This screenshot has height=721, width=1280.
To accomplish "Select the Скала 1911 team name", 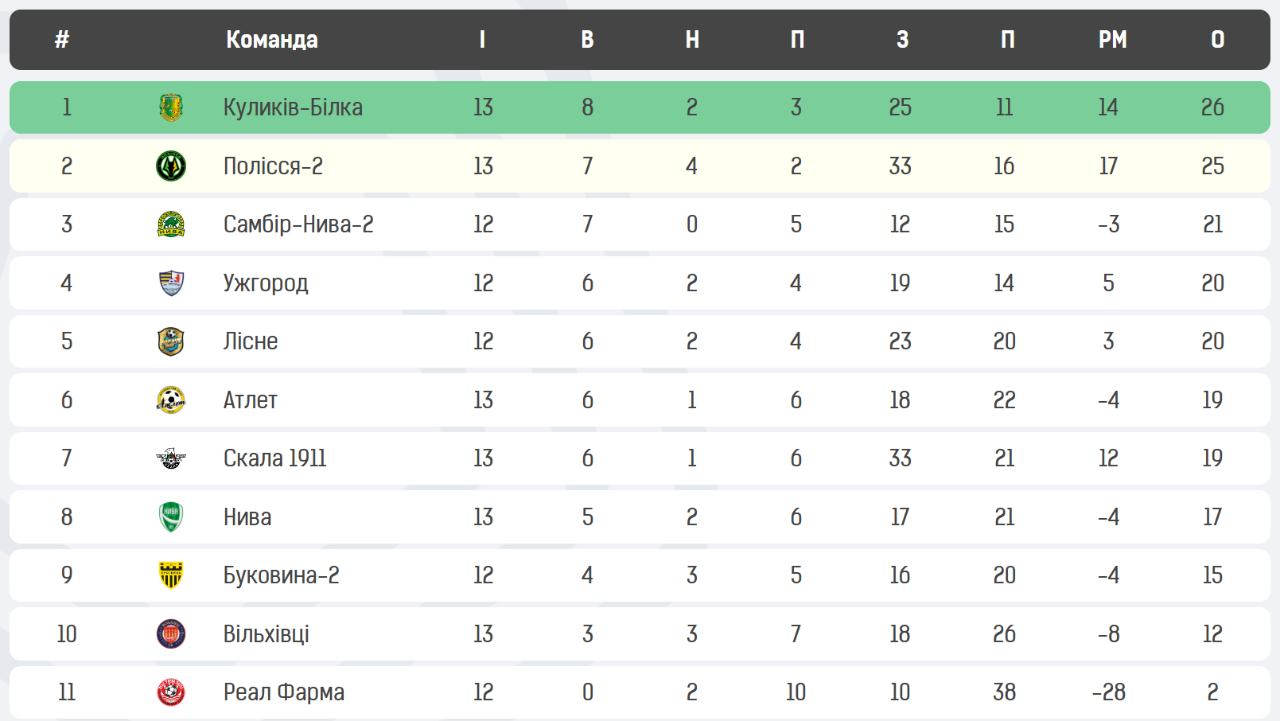I will 275,458.
